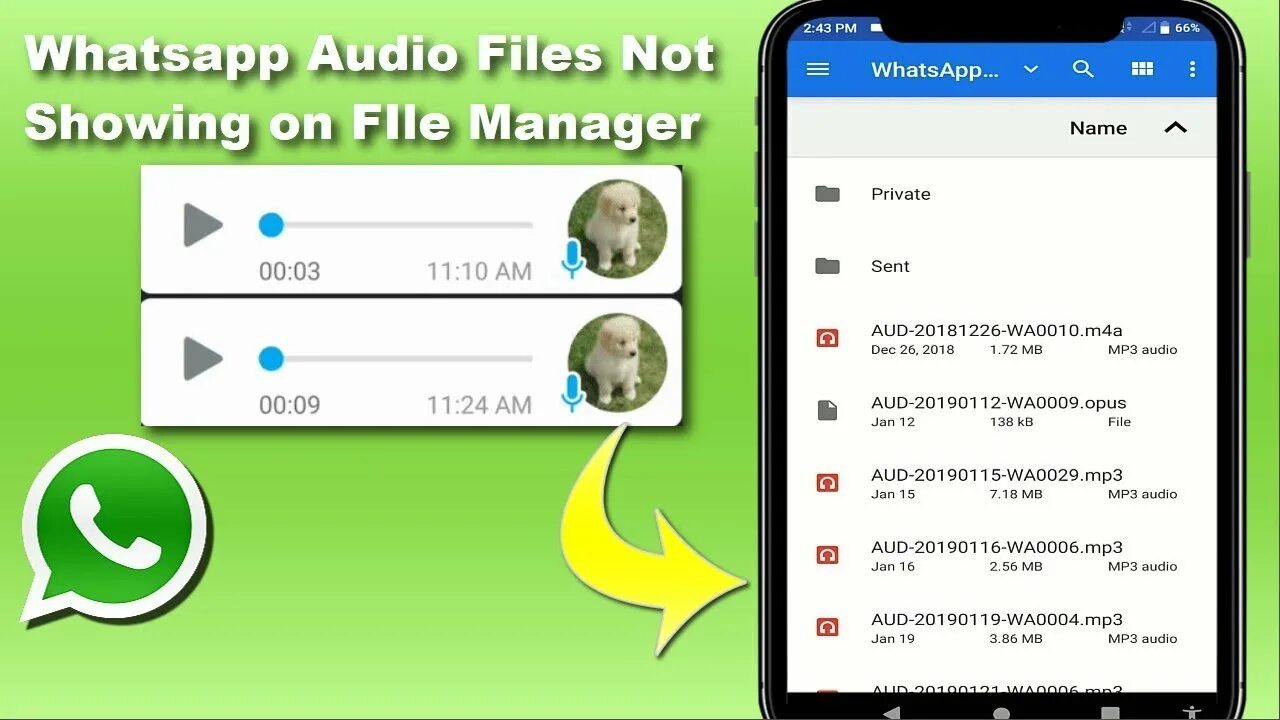Play the 00:03 voice message
Viewport: 1280px width, 720px height.
(x=203, y=225)
